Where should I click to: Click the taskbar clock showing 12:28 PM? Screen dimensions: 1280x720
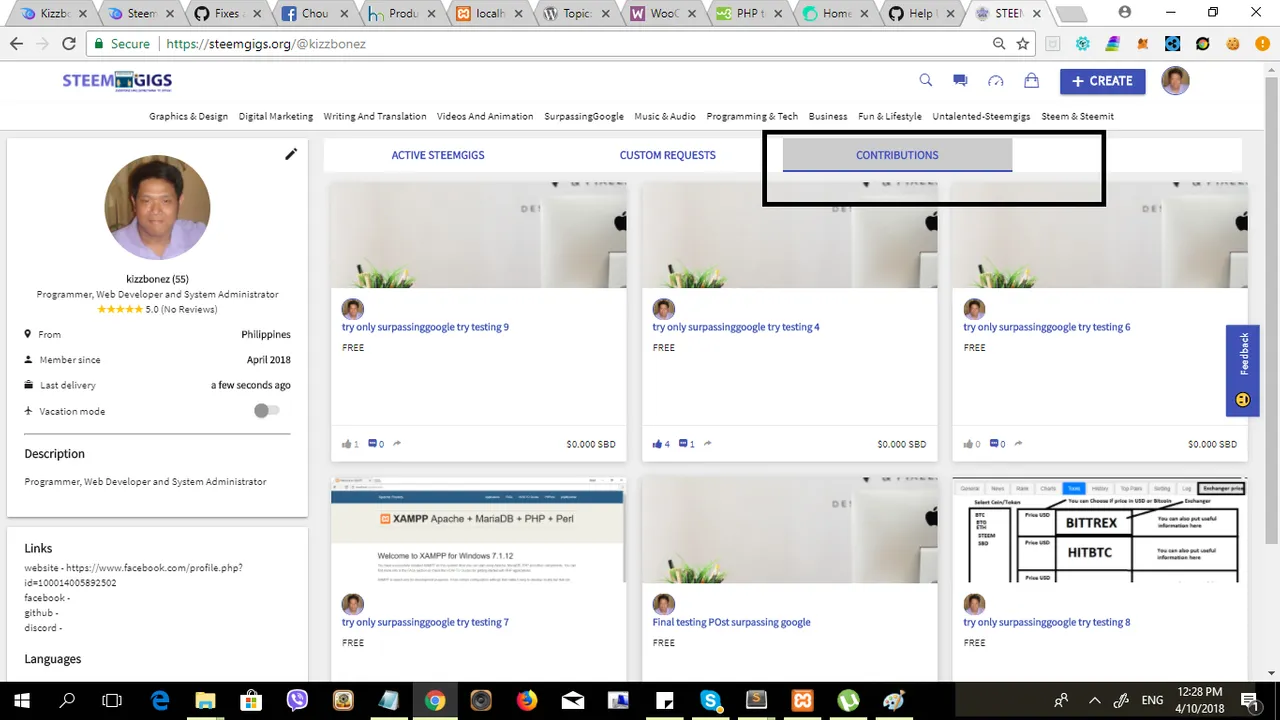pos(1200,700)
